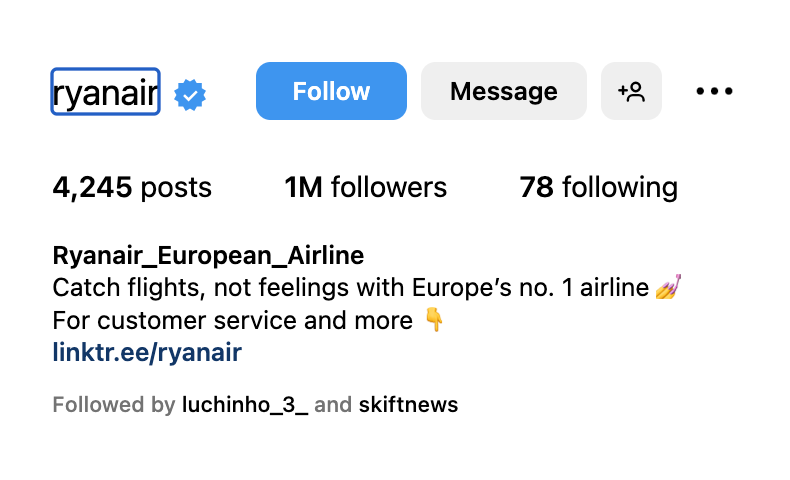Show the 4,245 posts
Screen dimensions: 790x480
click(132, 187)
